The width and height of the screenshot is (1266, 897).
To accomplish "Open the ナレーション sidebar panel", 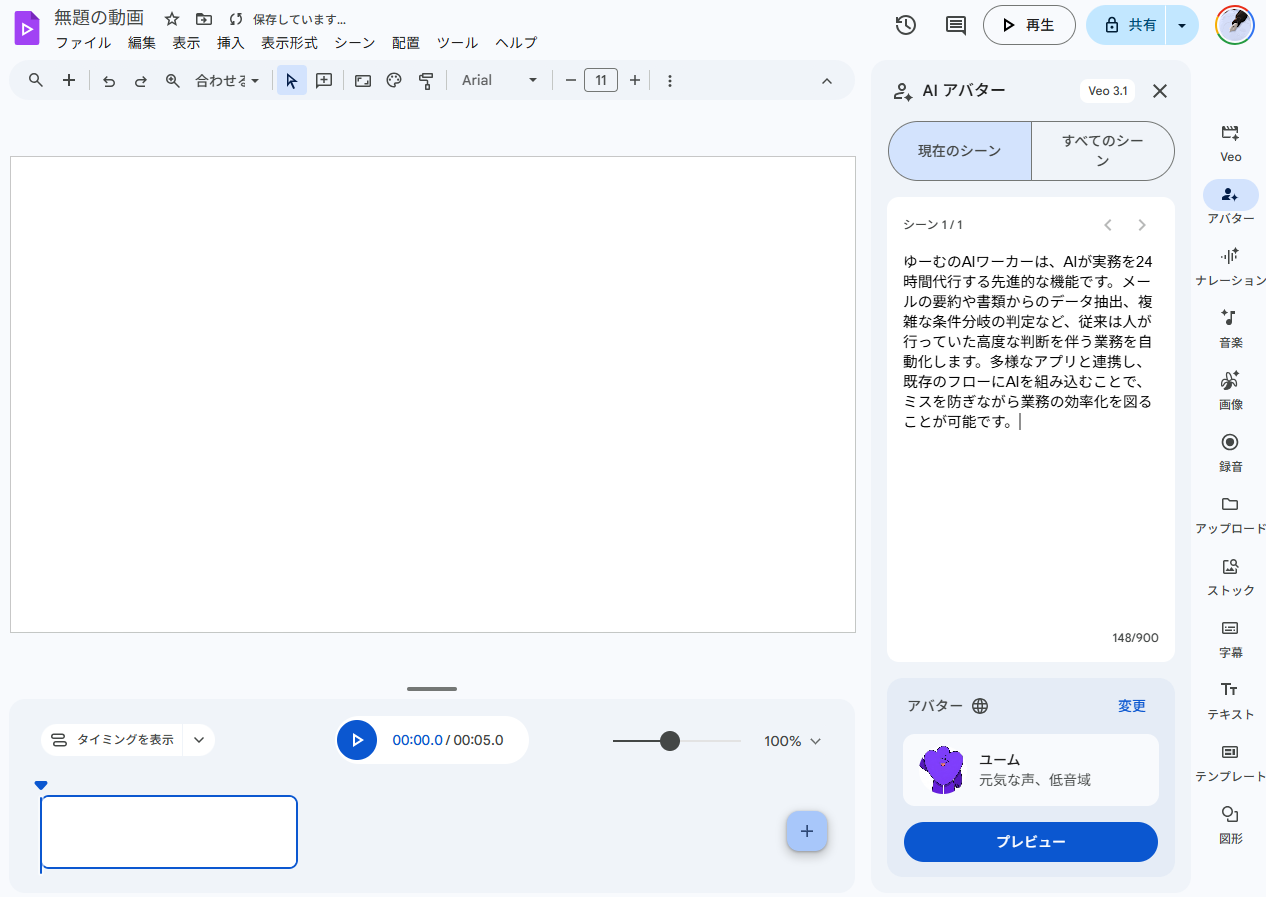I will point(1230,267).
